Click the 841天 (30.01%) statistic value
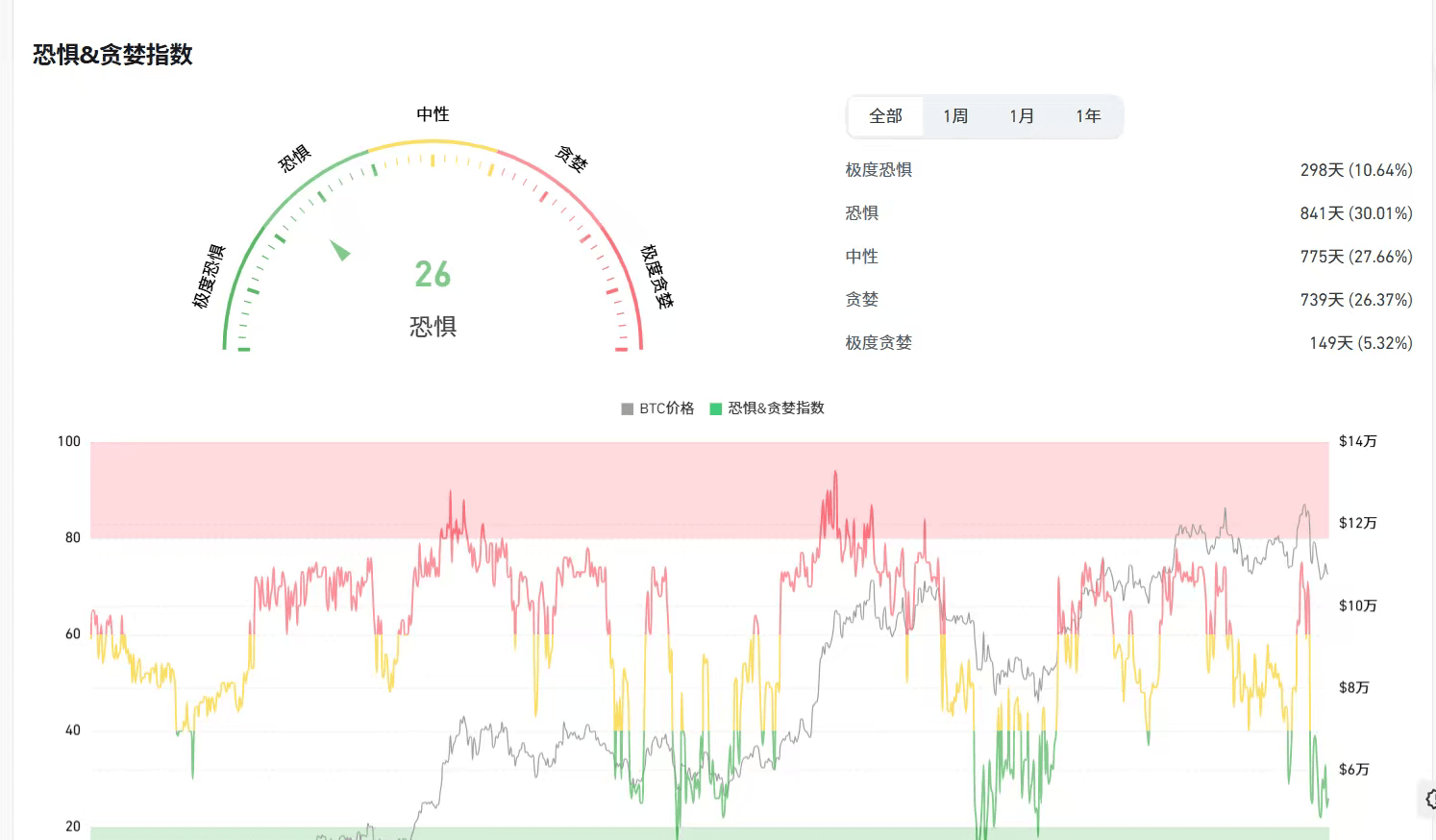Viewport: 1436px width, 840px height. 1355,213
